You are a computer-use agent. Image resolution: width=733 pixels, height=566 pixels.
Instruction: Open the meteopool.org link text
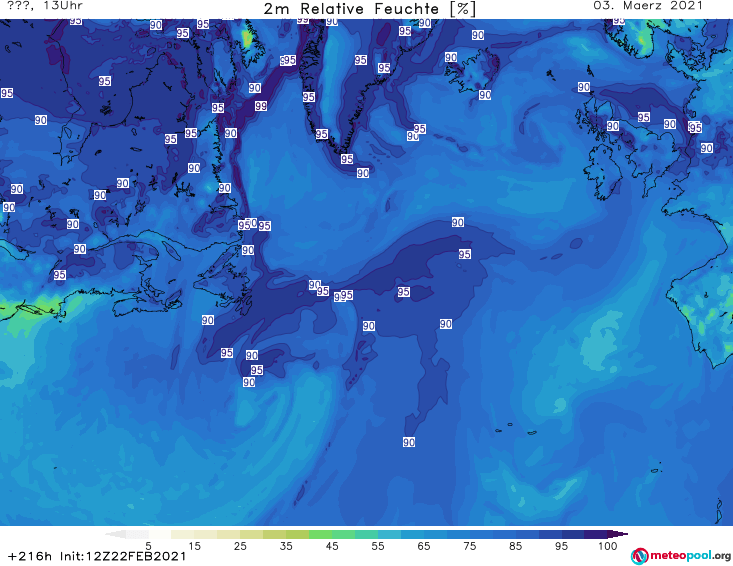690,555
